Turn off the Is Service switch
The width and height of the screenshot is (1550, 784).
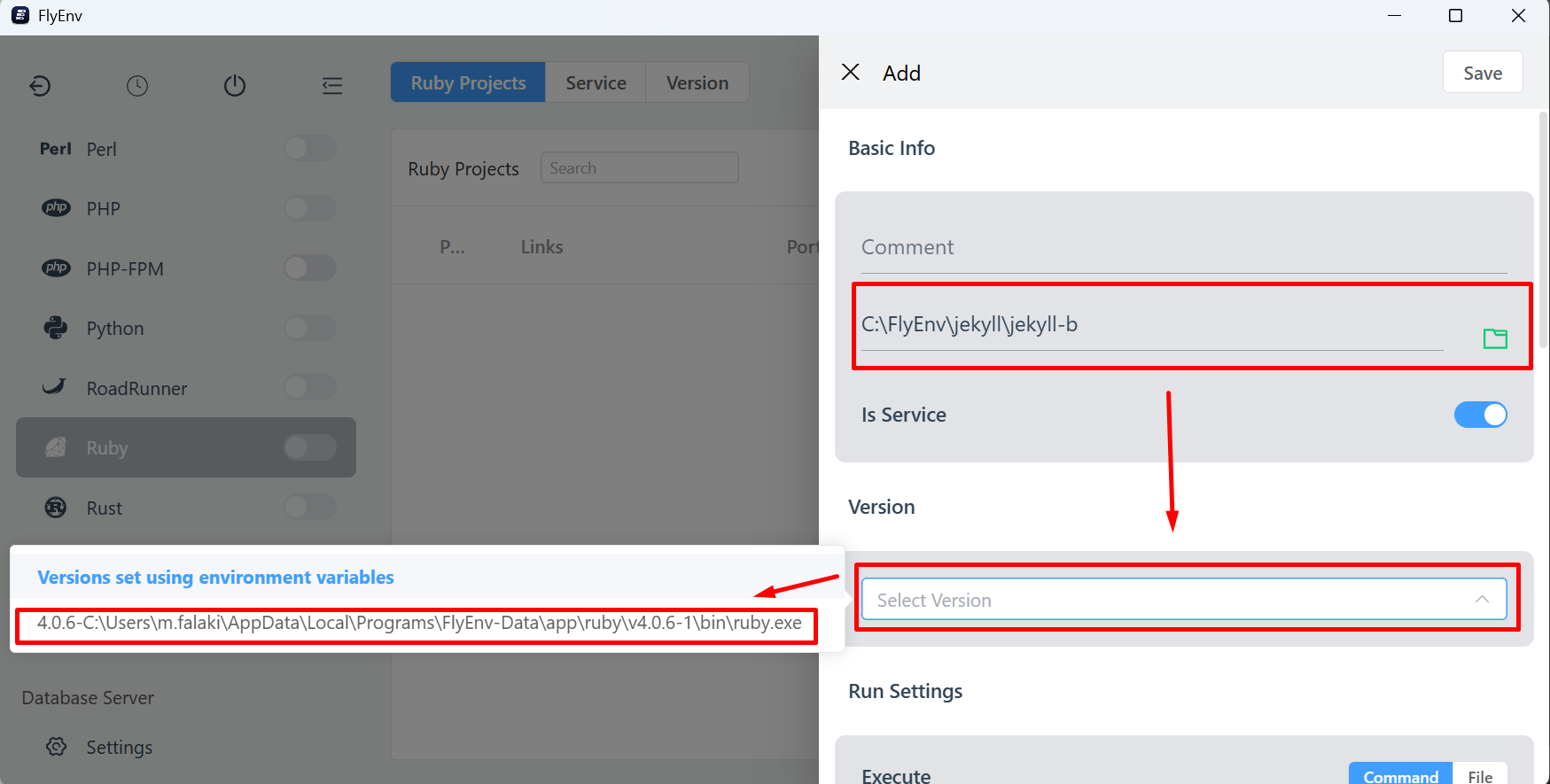click(x=1480, y=415)
